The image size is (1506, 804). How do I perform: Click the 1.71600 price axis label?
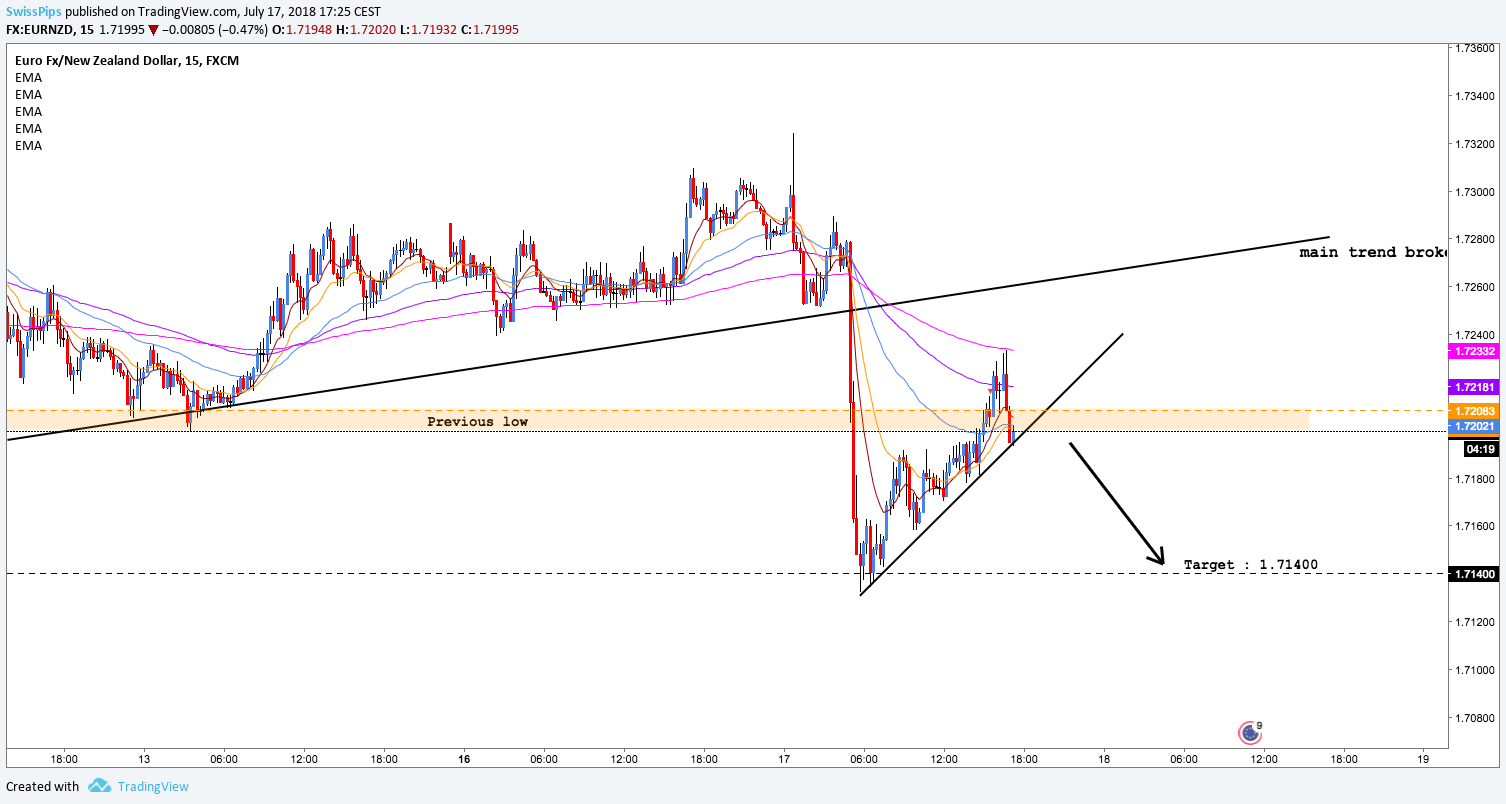coord(1475,526)
